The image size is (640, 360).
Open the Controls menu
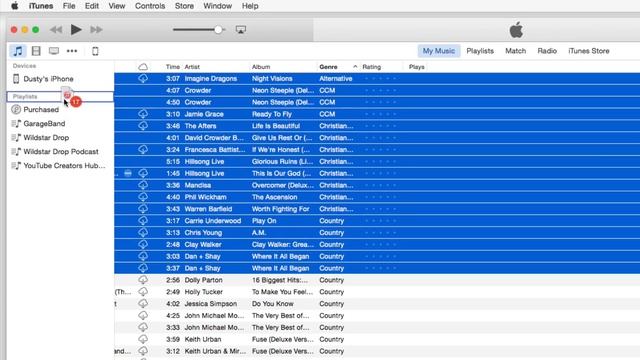[150, 6]
